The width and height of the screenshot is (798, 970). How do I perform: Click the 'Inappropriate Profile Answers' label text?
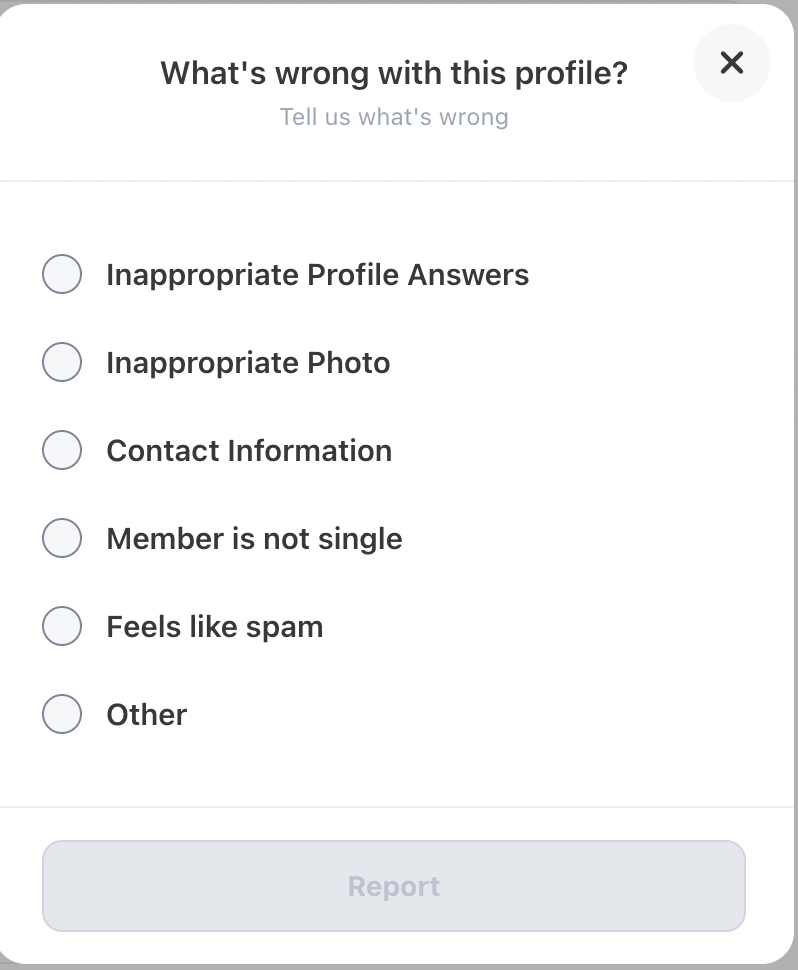[x=317, y=275]
